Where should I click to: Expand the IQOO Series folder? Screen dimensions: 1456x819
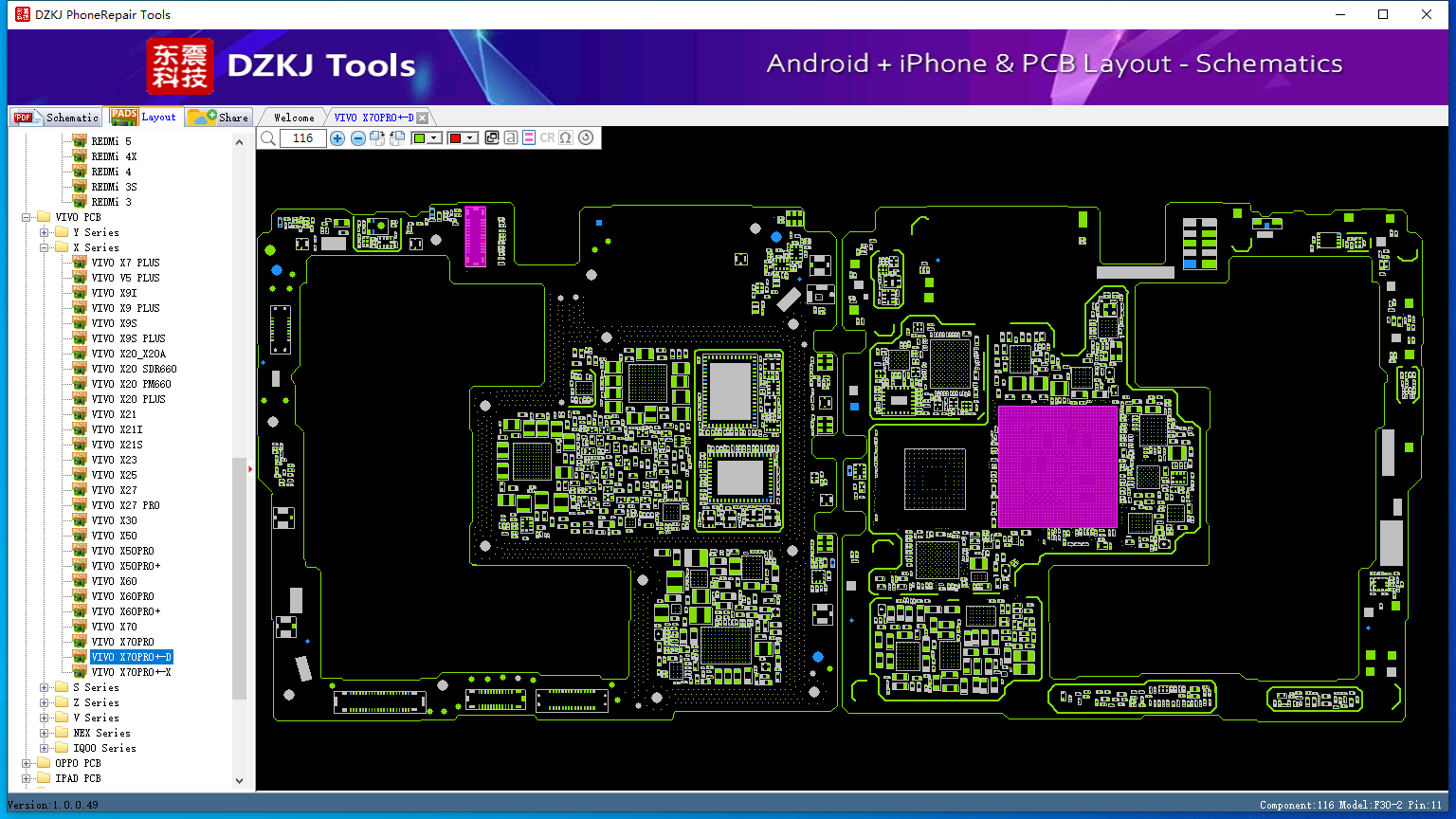pos(45,748)
